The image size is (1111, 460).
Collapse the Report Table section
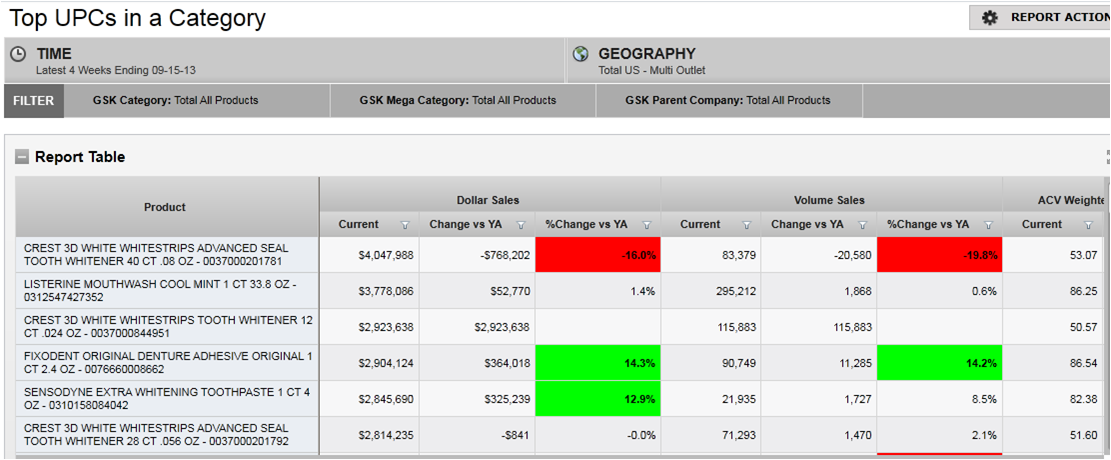(21, 157)
